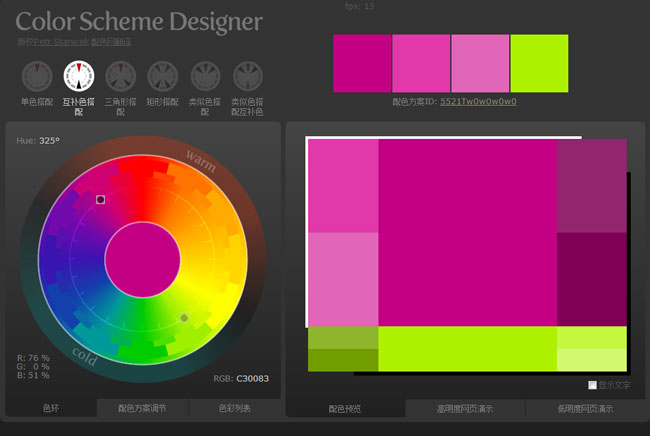Open the 色彩列表 color list tab
This screenshot has width=650, height=436.
[234, 408]
